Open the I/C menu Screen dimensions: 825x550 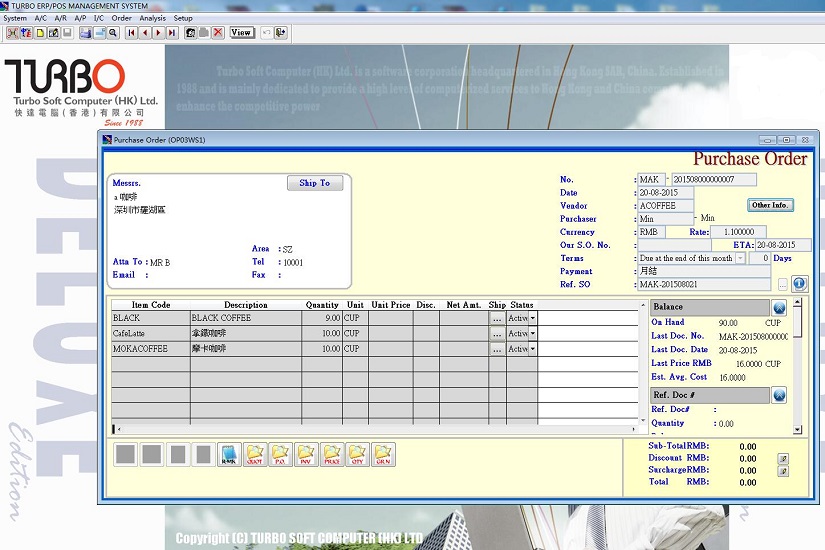(98, 18)
